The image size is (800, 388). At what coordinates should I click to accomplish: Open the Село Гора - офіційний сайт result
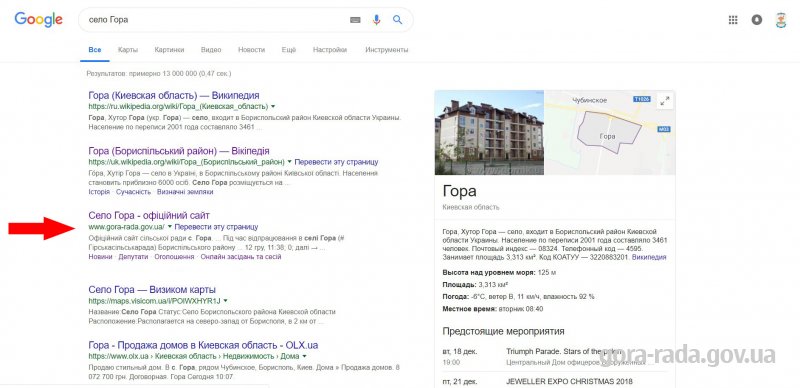[149, 215]
